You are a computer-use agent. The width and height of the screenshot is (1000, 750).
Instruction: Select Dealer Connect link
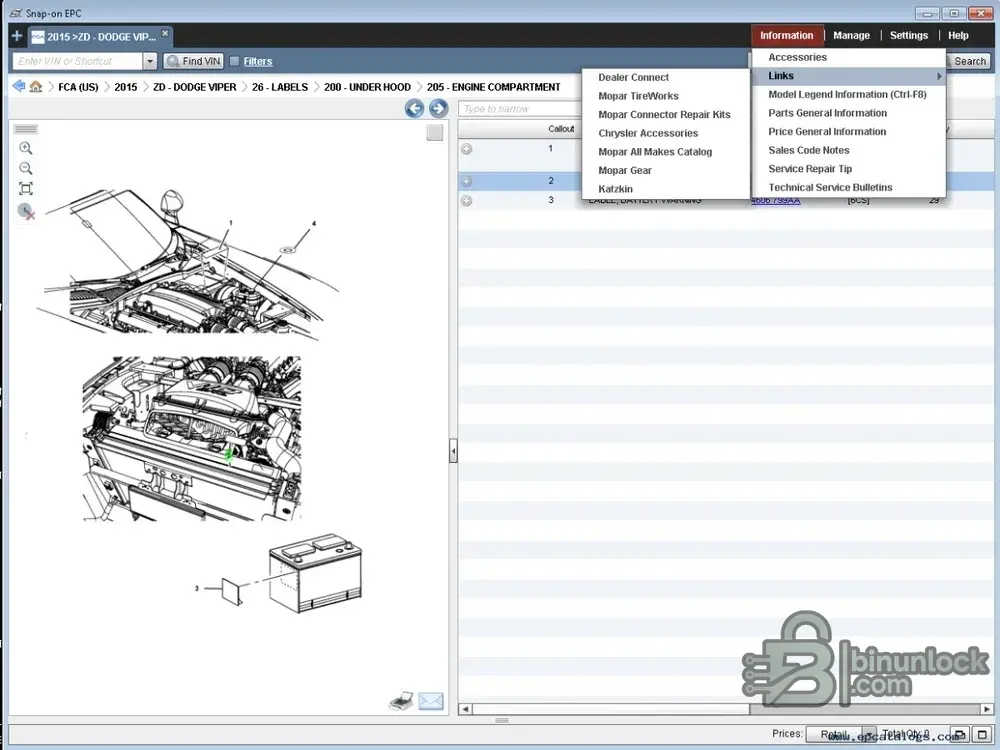(666, 78)
